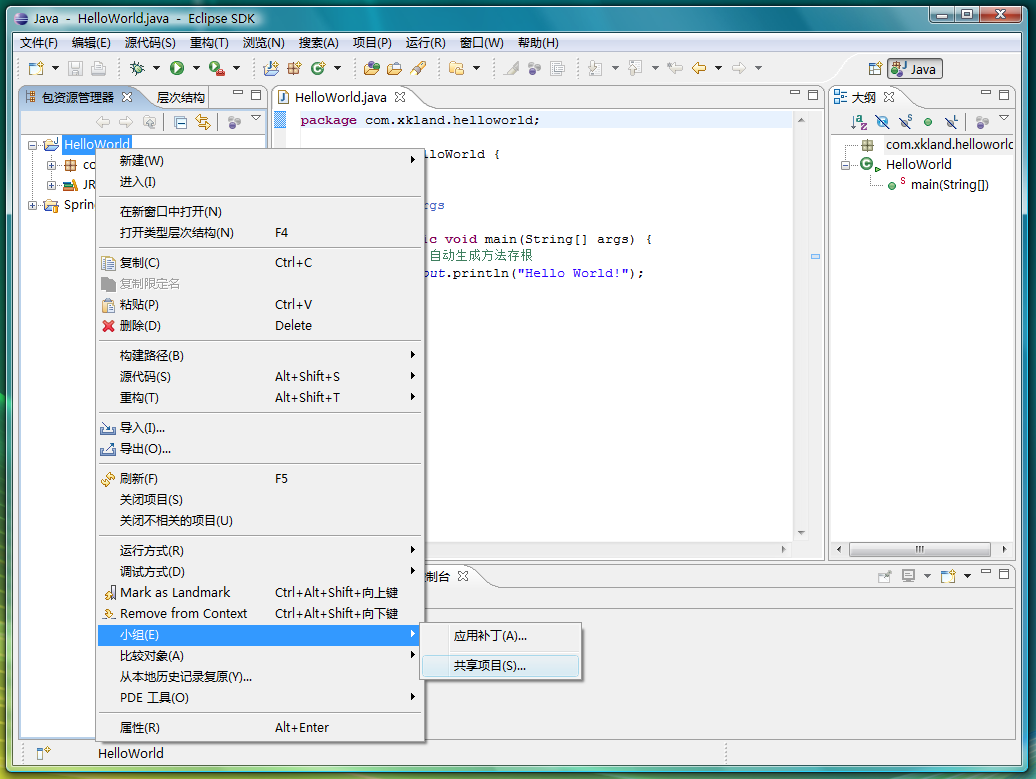Screen dimensions: 1036x779
Task: Toggle Hide Fields in outline toolbar
Action: point(882,122)
